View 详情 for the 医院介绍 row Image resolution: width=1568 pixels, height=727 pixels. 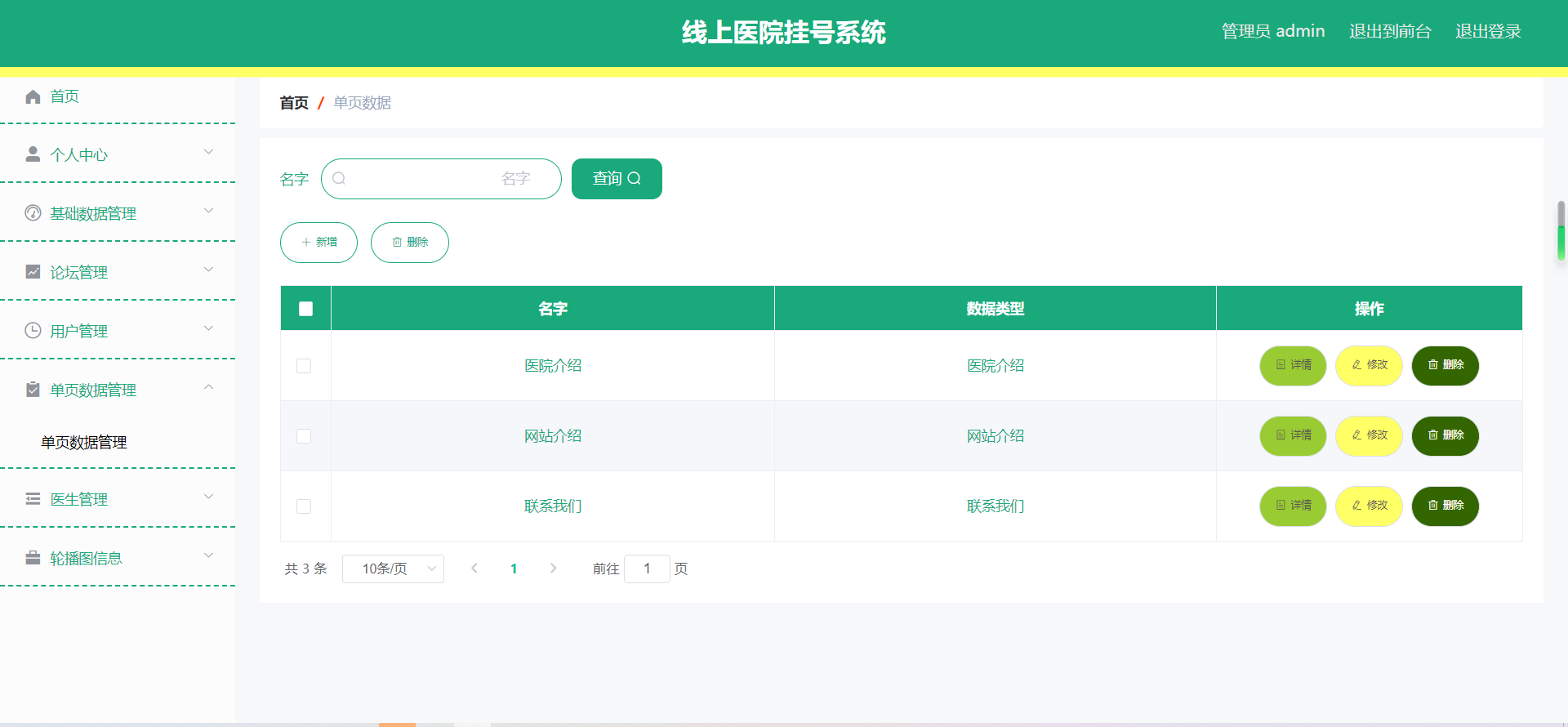point(1293,365)
